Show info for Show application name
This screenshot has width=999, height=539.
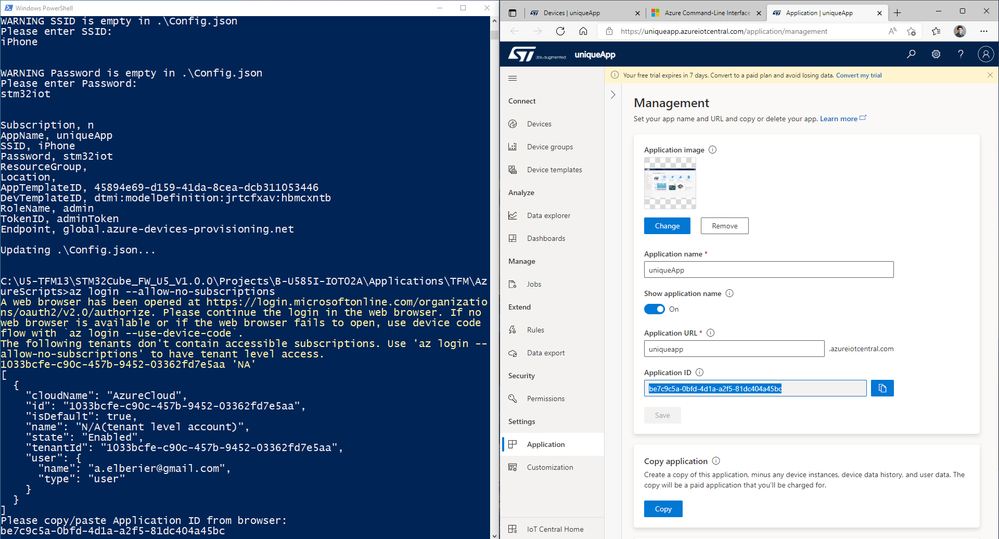[x=729, y=294]
